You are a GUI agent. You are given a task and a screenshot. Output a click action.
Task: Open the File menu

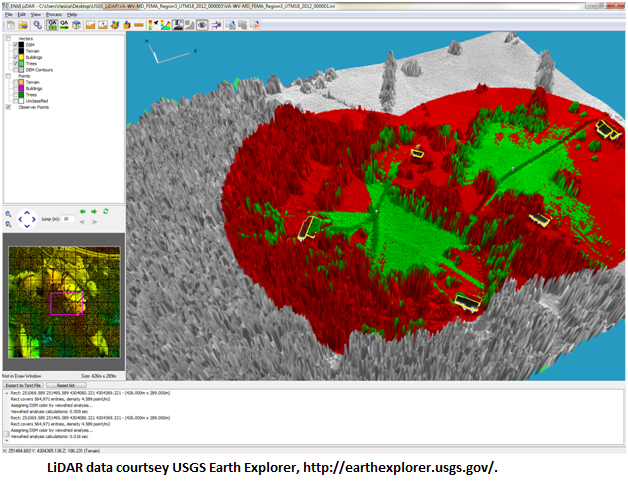point(8,14)
